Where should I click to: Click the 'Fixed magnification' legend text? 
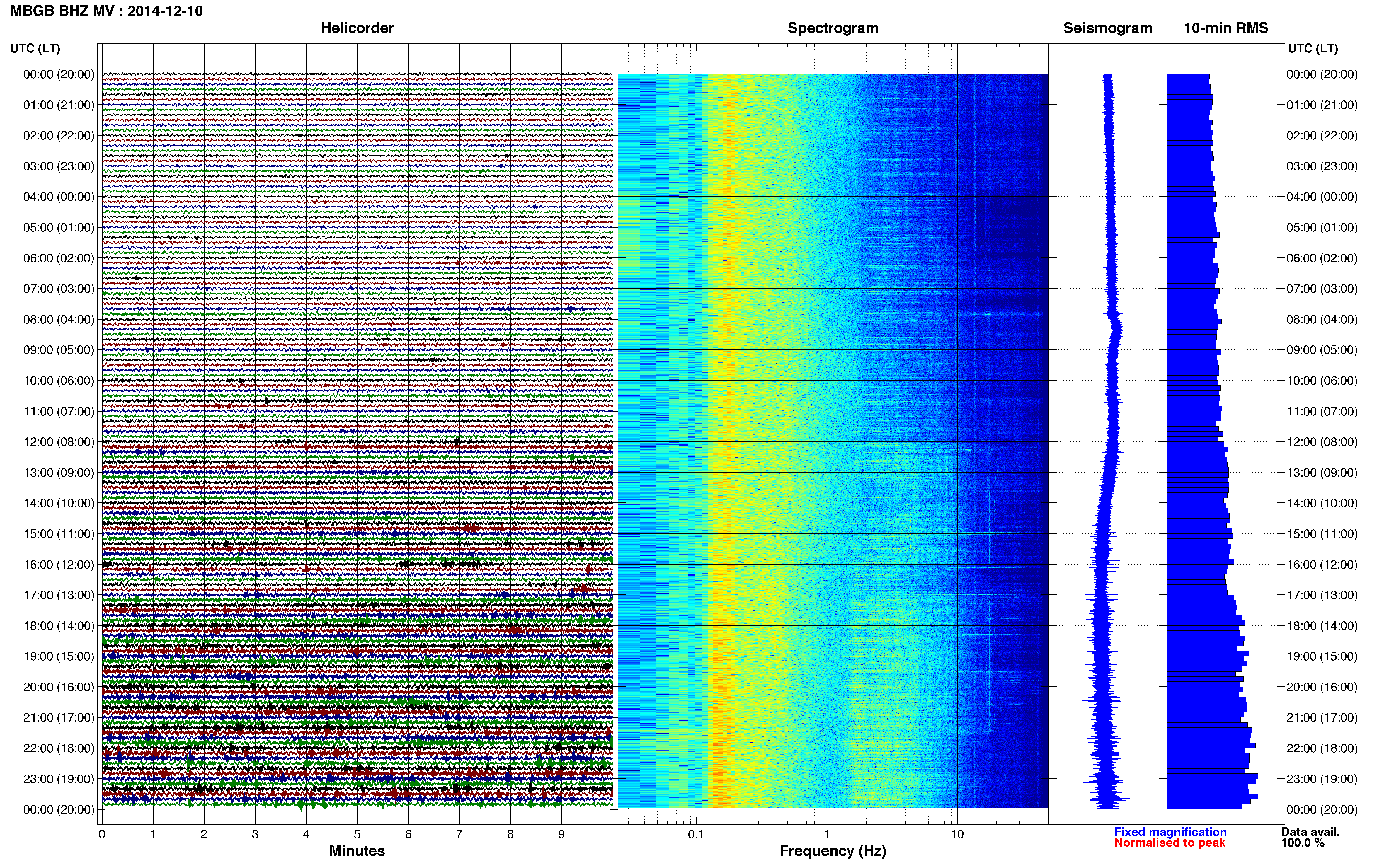(1170, 832)
